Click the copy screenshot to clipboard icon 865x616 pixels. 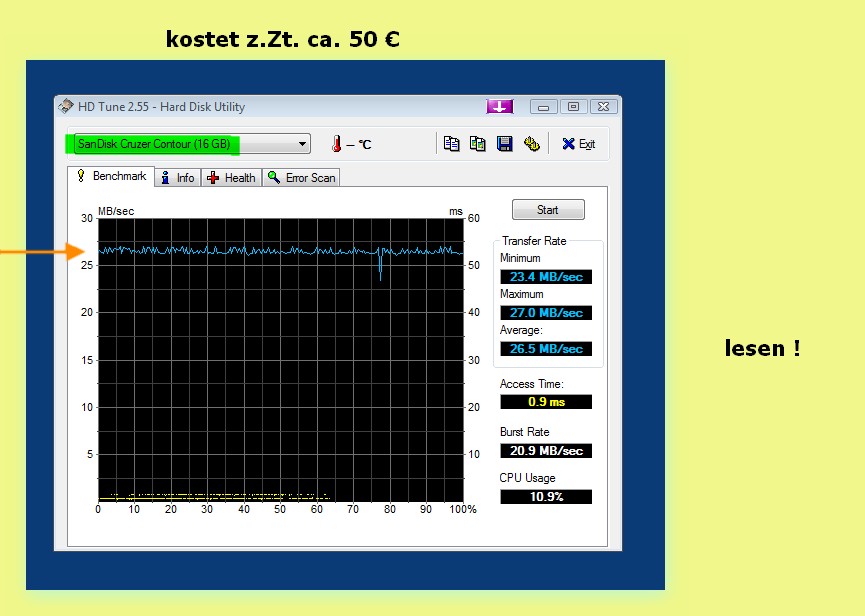point(478,144)
